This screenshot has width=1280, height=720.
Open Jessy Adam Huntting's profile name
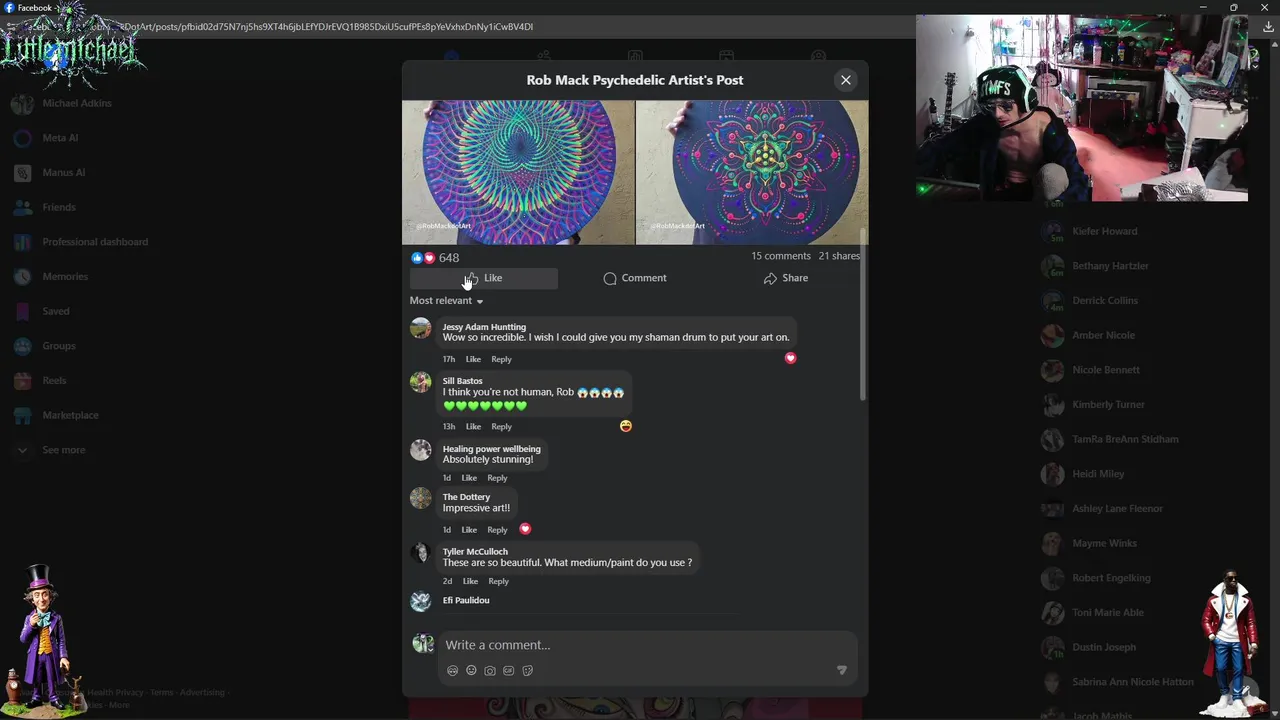tap(484, 327)
